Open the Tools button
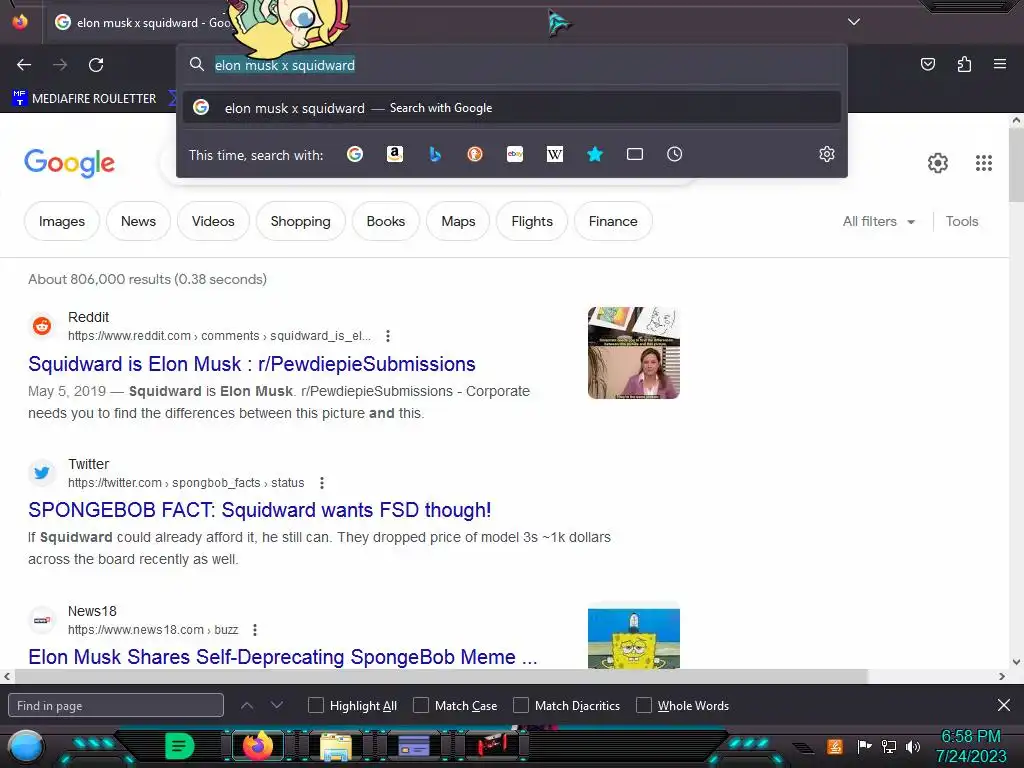Image resolution: width=1024 pixels, height=768 pixels. tap(962, 221)
